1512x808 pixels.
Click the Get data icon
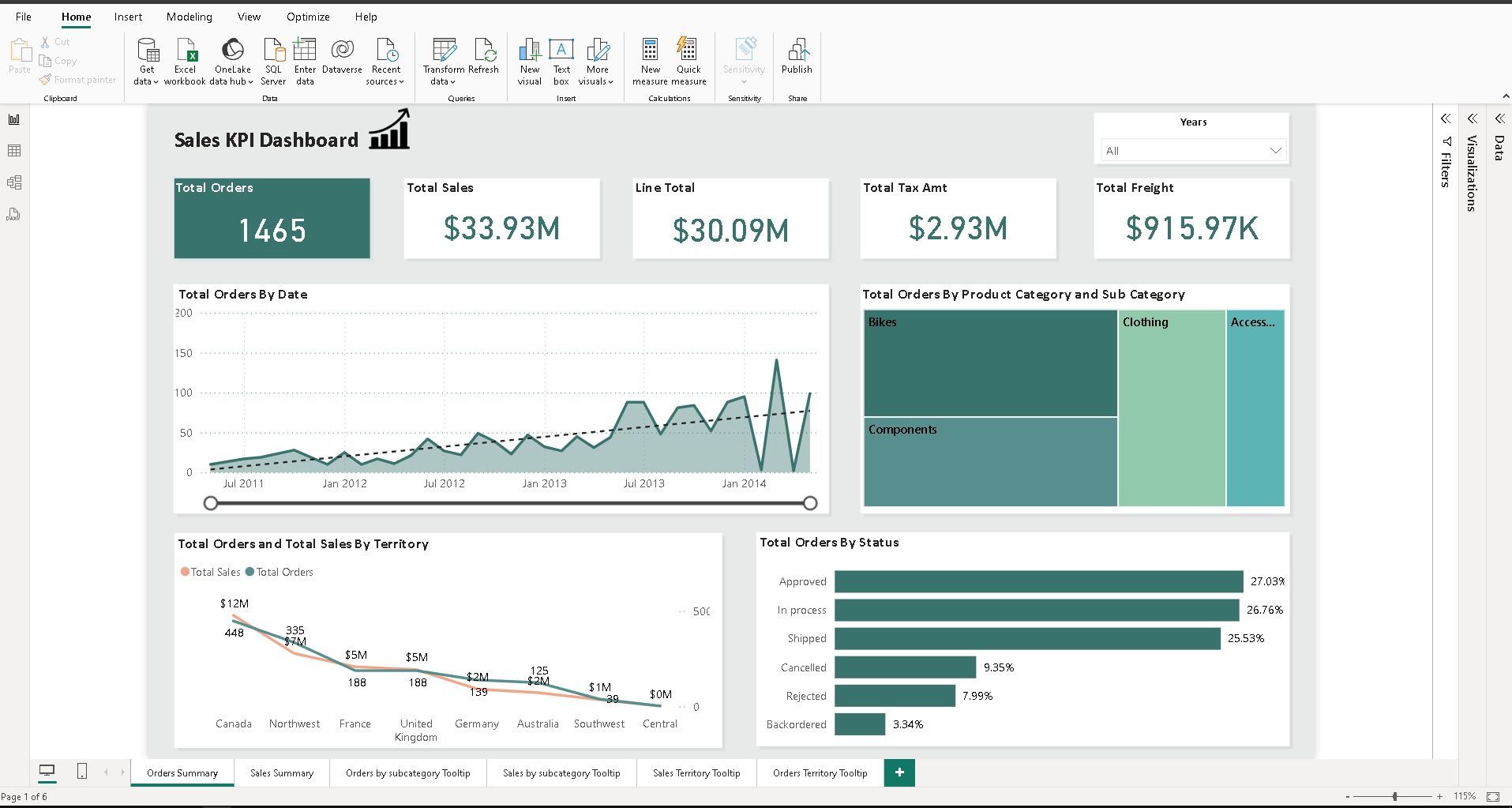147,51
